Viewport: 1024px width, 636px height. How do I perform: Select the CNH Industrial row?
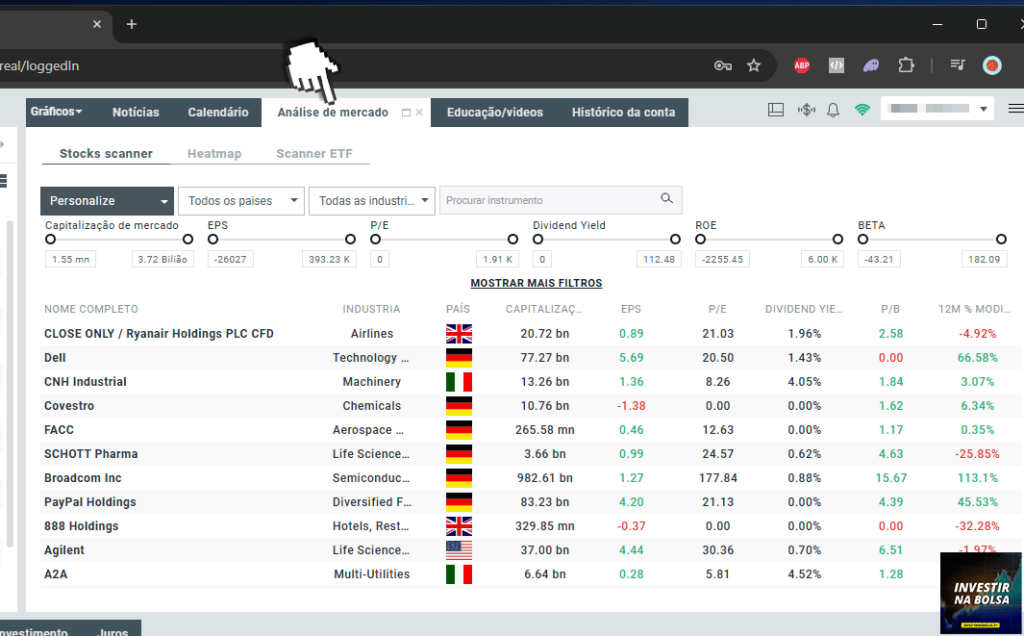click(x=529, y=382)
